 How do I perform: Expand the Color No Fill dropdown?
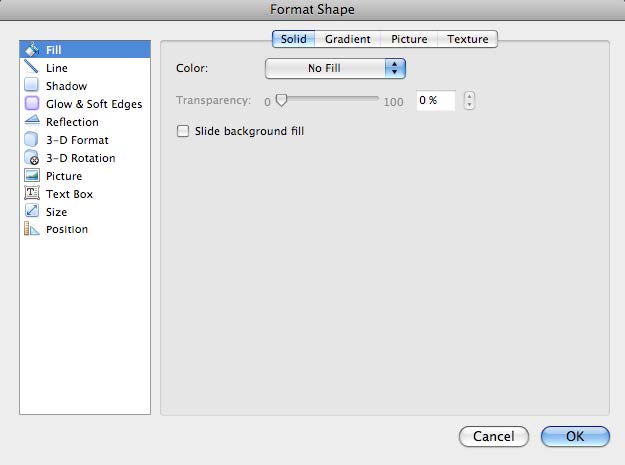(335, 68)
